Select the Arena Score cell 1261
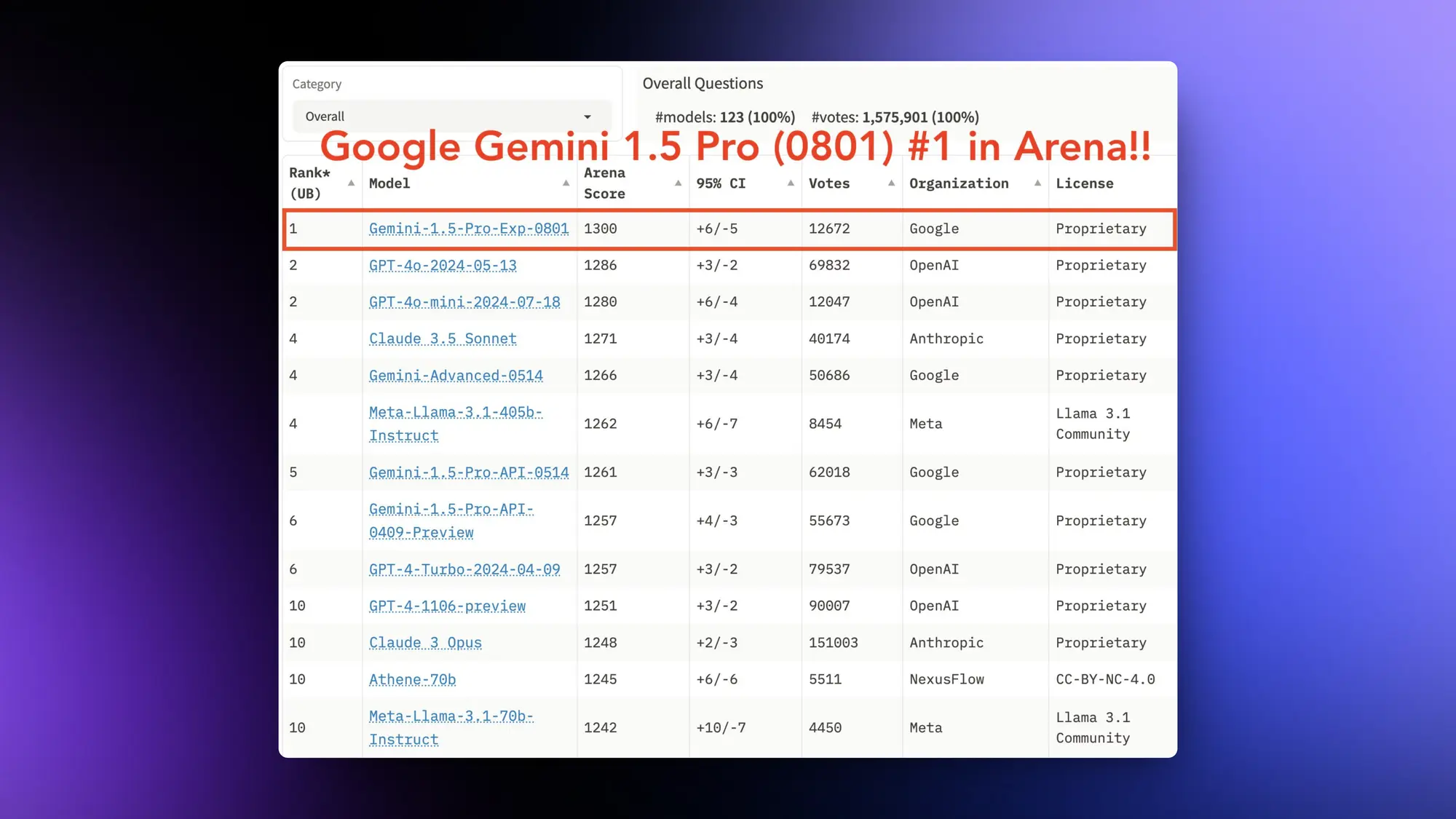 [x=600, y=472]
